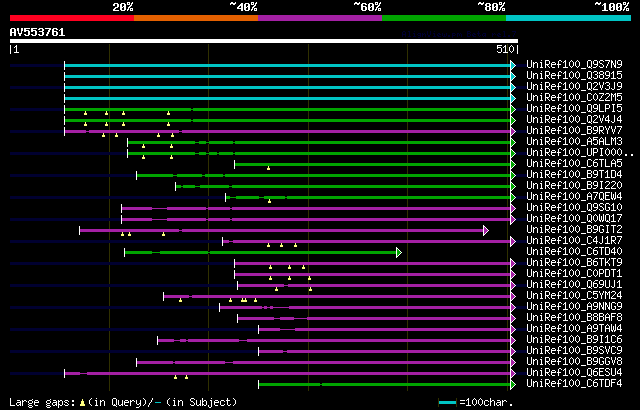Image resolution: width=640 pixels, height=410 pixels.
Task: Open subject UniRef100_C0Z2M5
Action: pyautogui.click(x=574, y=98)
